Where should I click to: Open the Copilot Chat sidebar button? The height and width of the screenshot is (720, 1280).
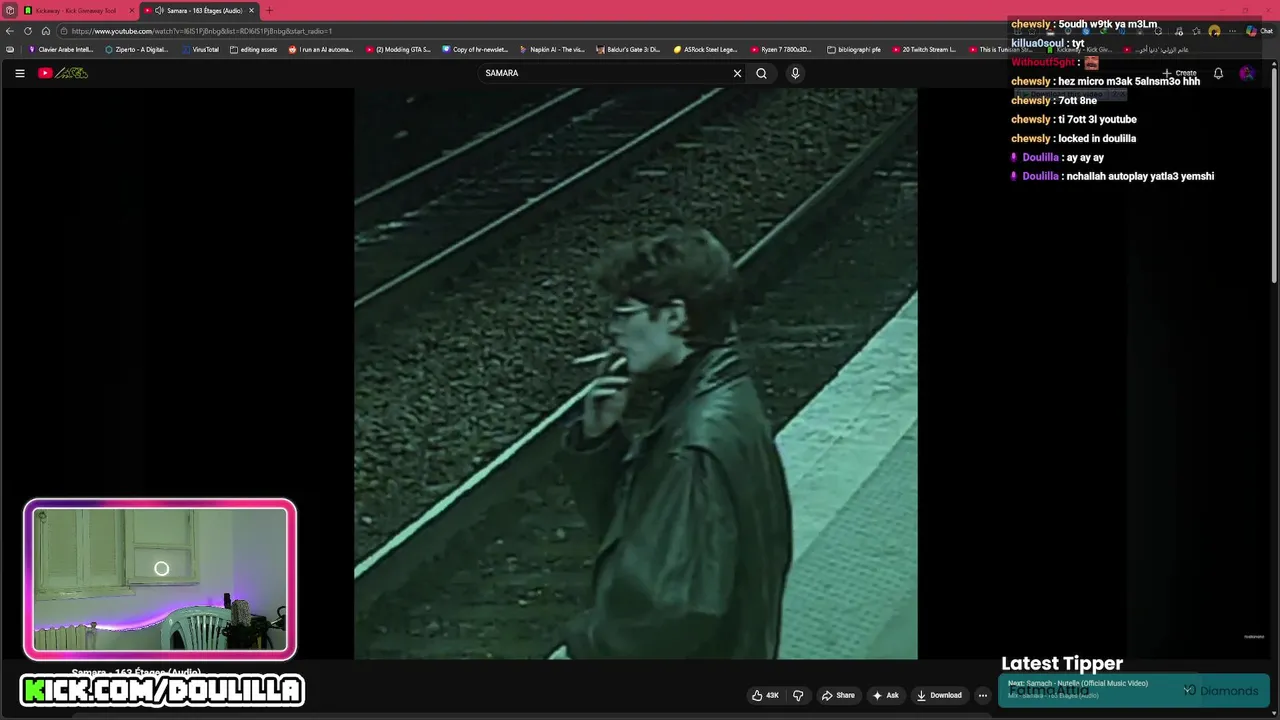coord(1258,31)
